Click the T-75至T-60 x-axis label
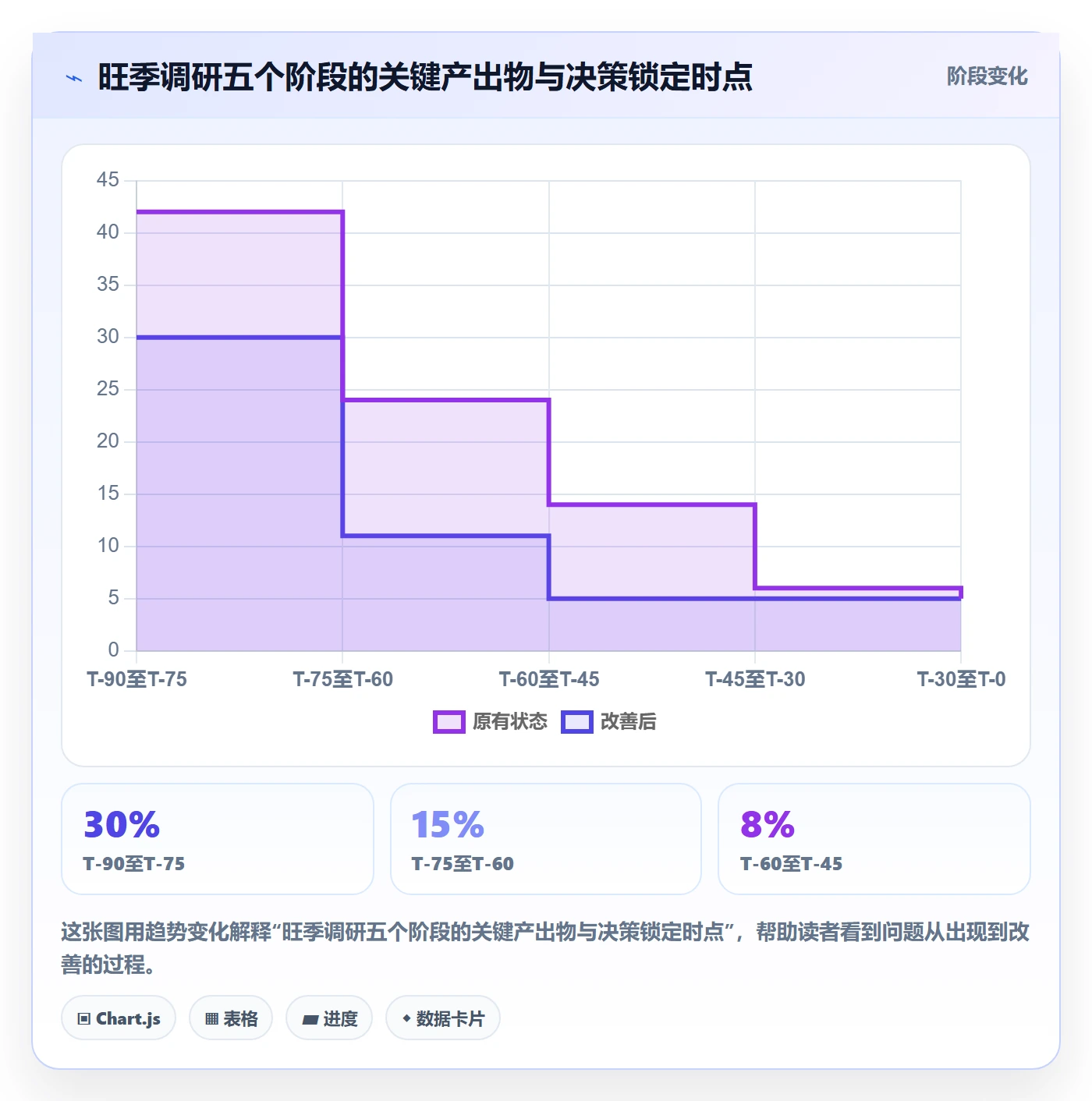 (343, 679)
